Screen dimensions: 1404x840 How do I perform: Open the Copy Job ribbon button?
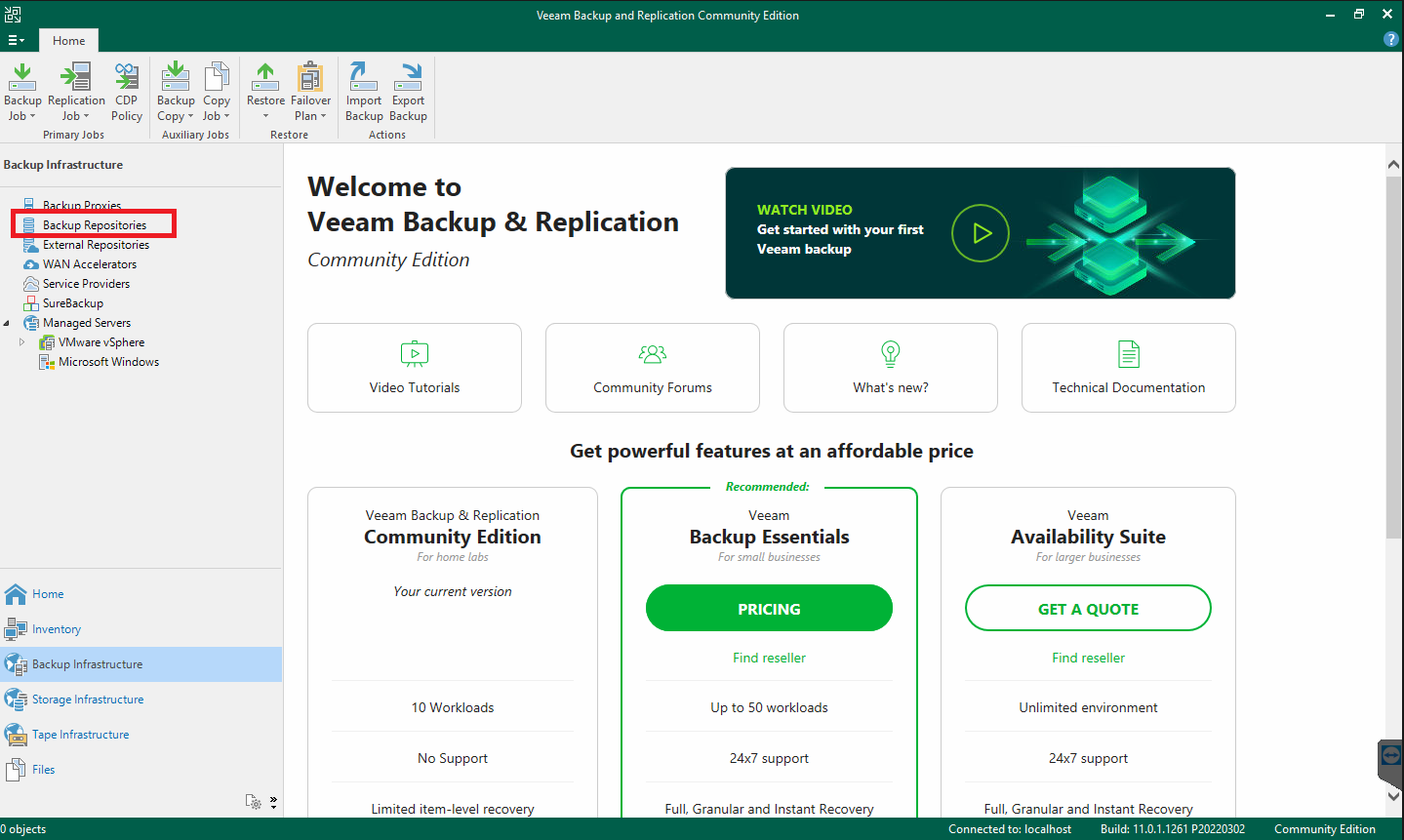(217, 92)
